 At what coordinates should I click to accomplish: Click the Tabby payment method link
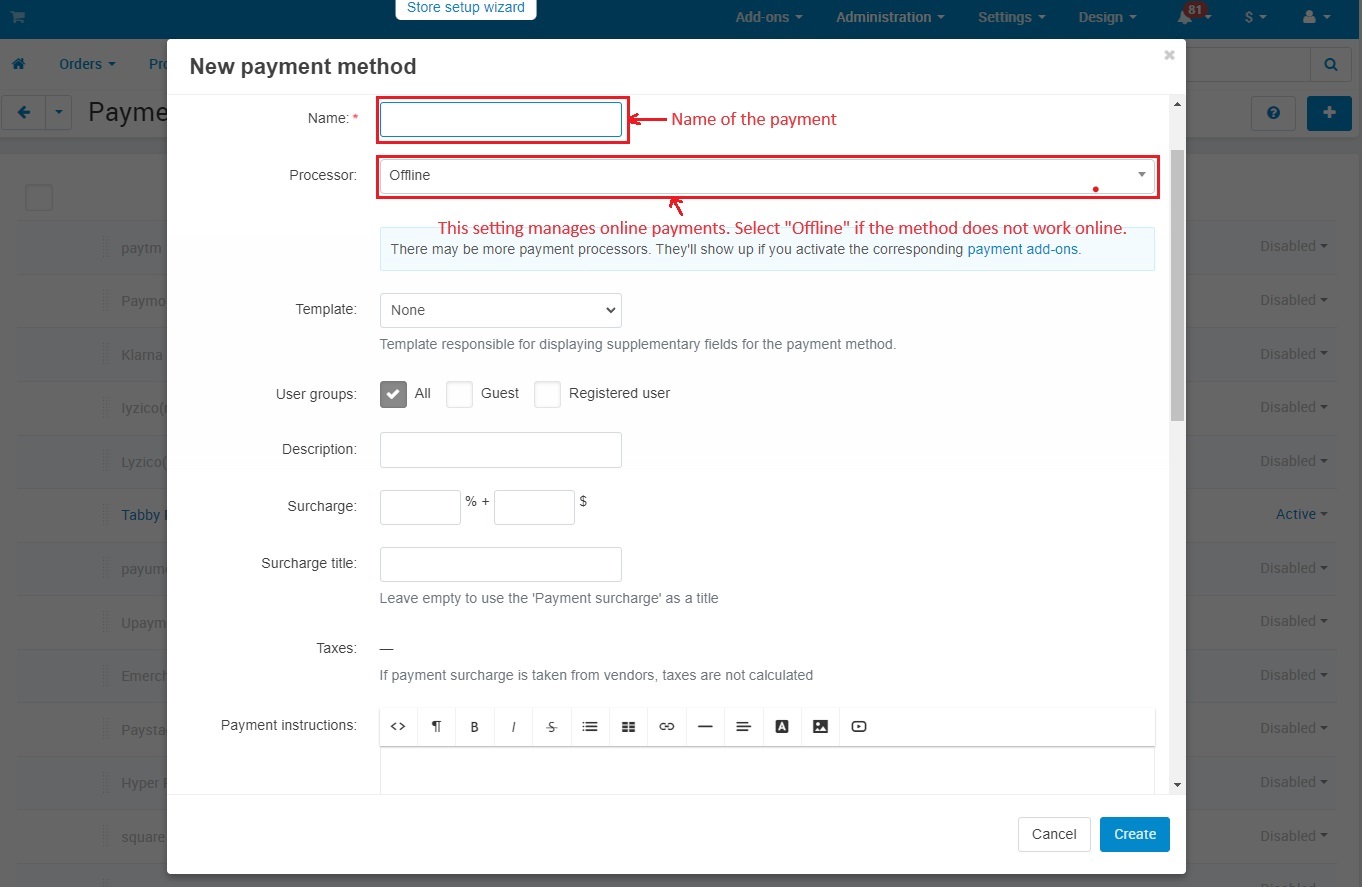pos(142,515)
